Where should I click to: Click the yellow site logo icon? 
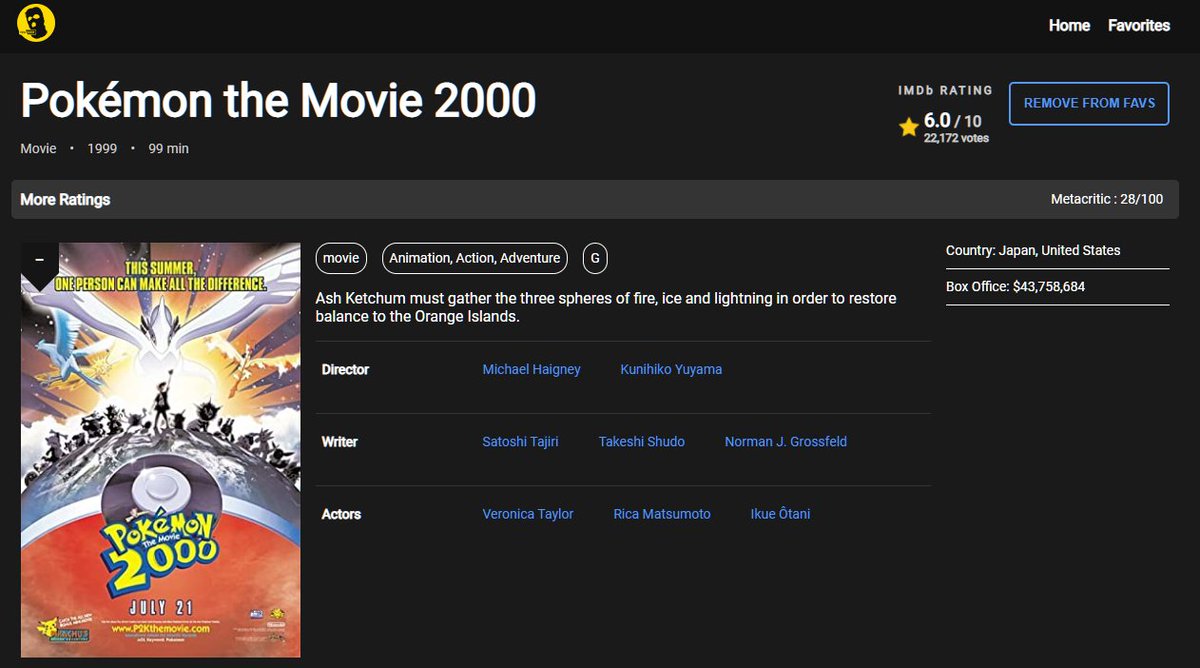click(36, 25)
